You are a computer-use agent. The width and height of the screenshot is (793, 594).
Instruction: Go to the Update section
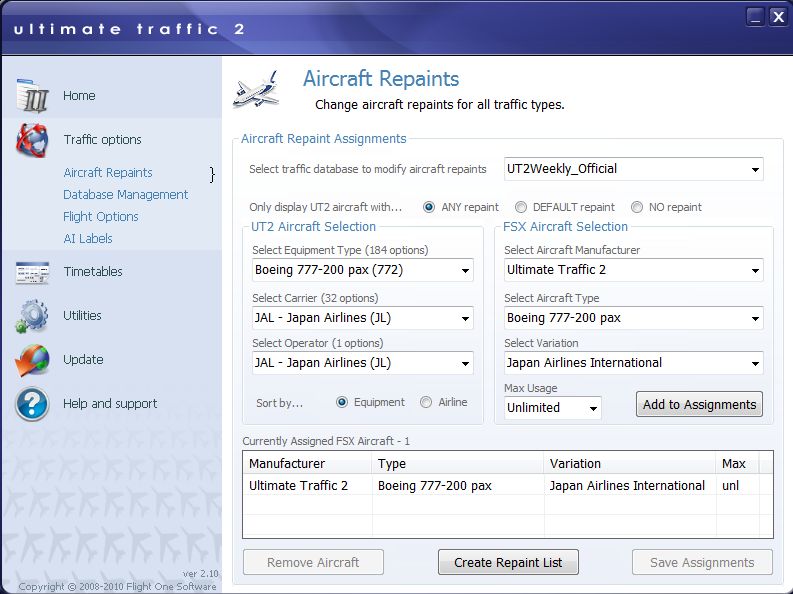coord(83,359)
